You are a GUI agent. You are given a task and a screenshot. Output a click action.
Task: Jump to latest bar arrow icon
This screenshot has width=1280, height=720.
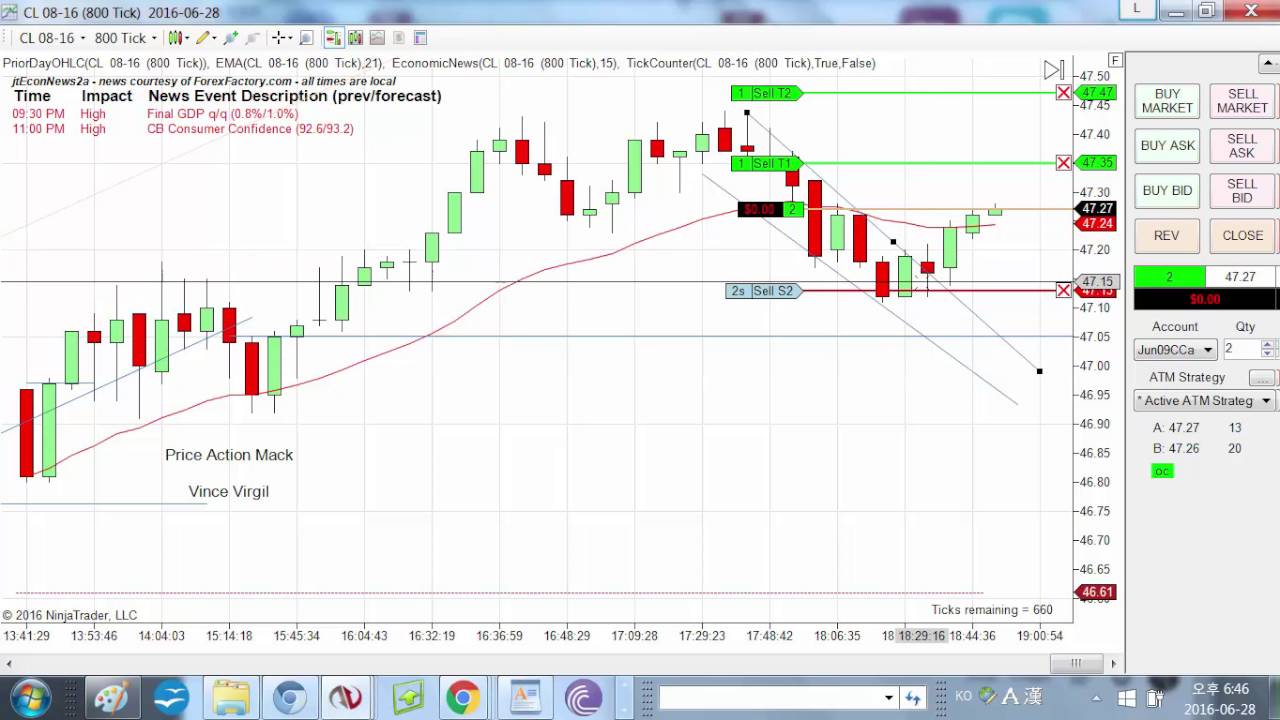1053,70
